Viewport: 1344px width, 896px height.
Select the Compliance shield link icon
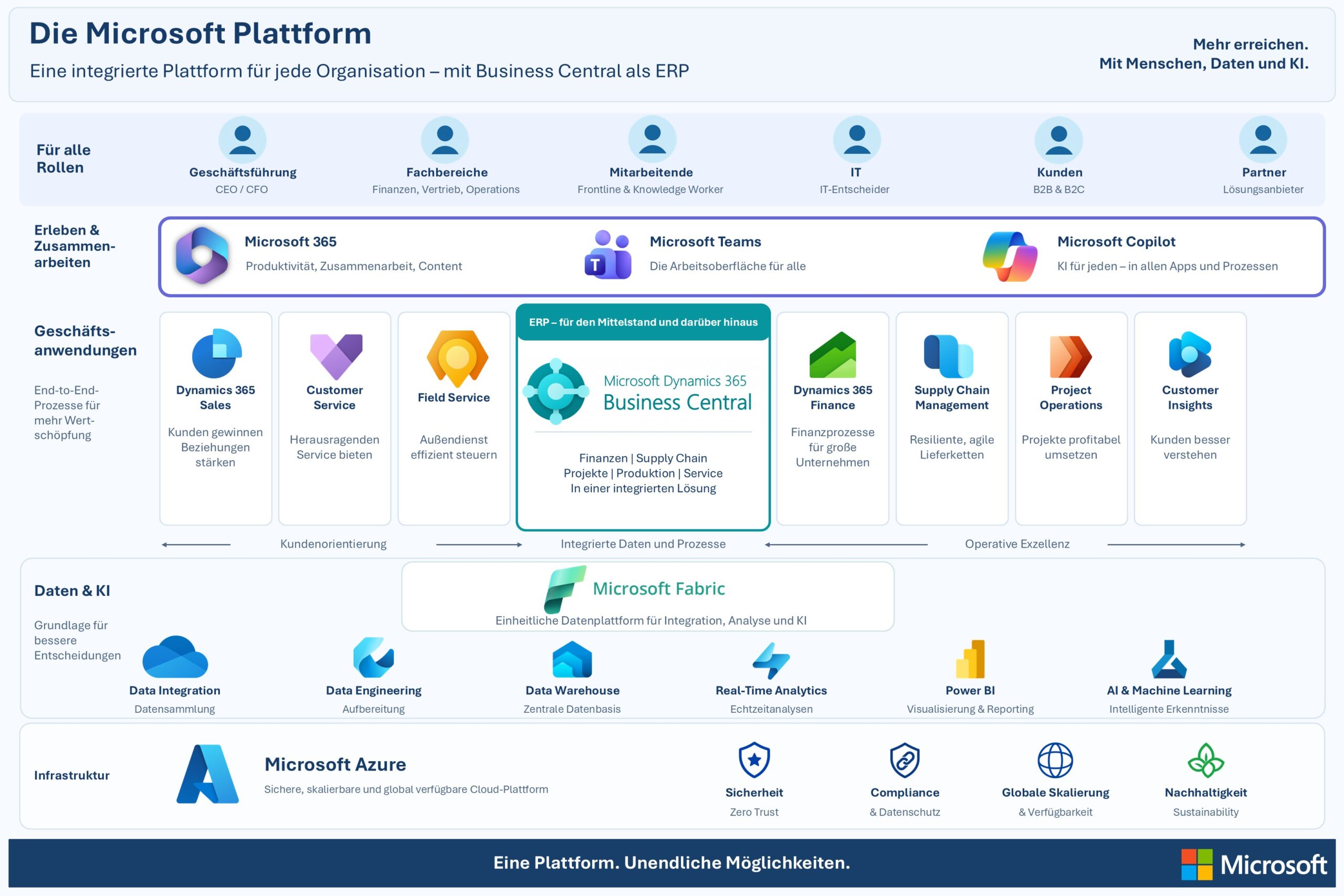pos(905,760)
